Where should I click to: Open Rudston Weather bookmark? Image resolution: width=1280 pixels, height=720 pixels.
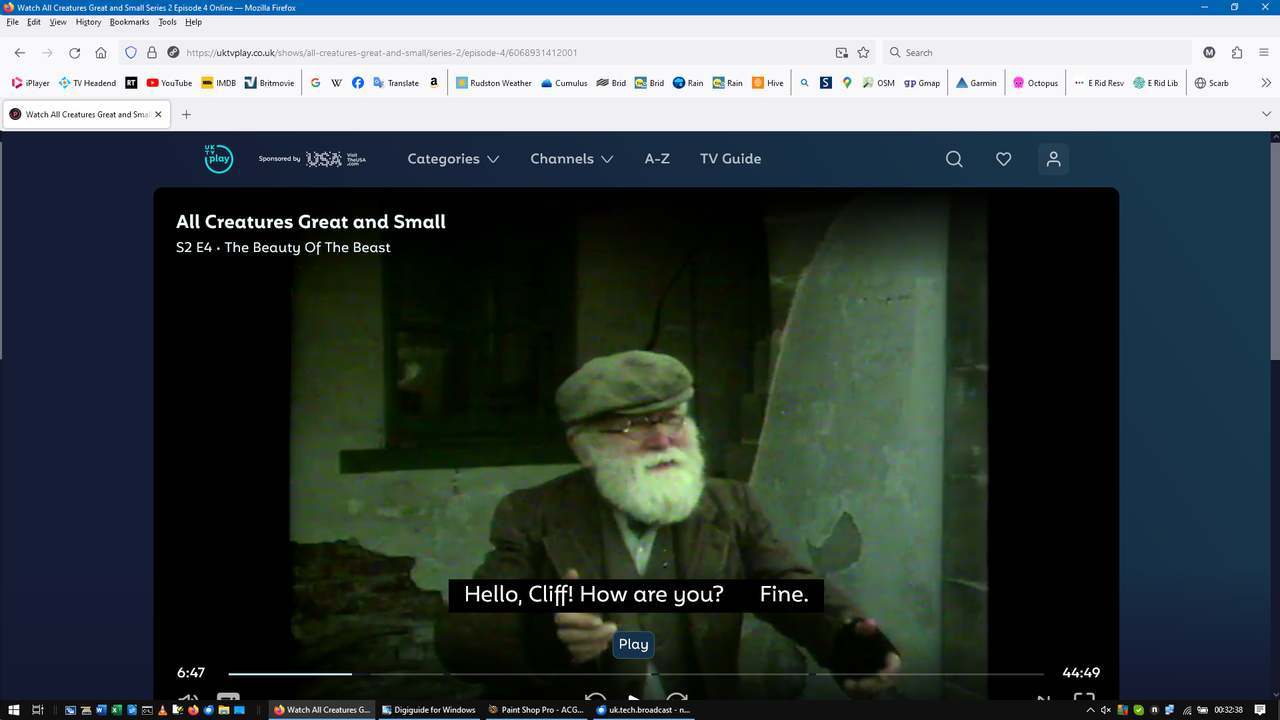pos(494,83)
